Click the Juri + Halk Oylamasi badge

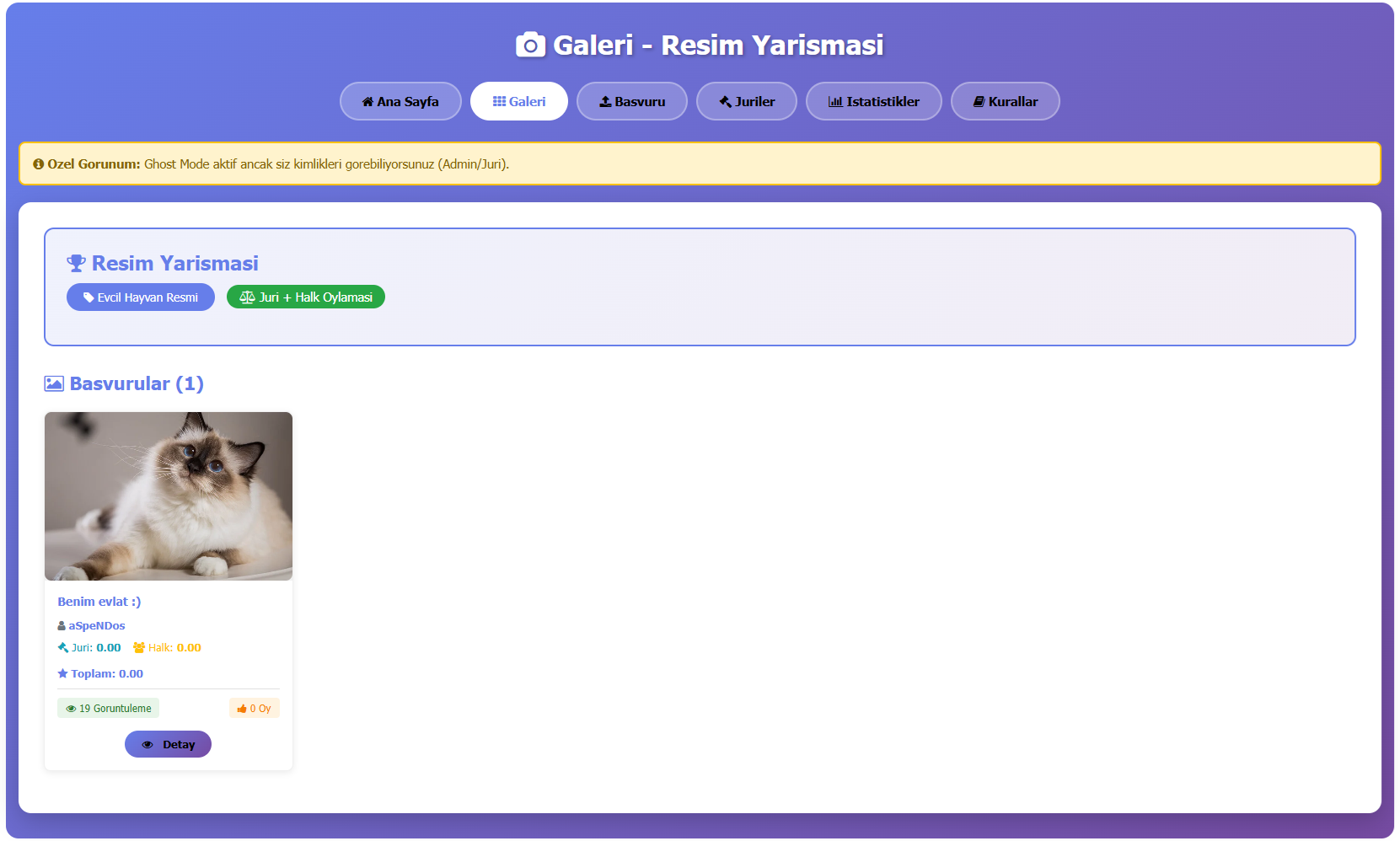306,297
